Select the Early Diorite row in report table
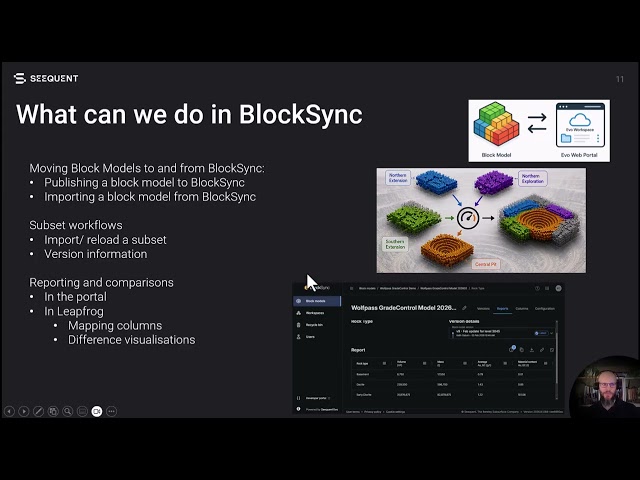The width and height of the screenshot is (640, 480). coord(452,395)
